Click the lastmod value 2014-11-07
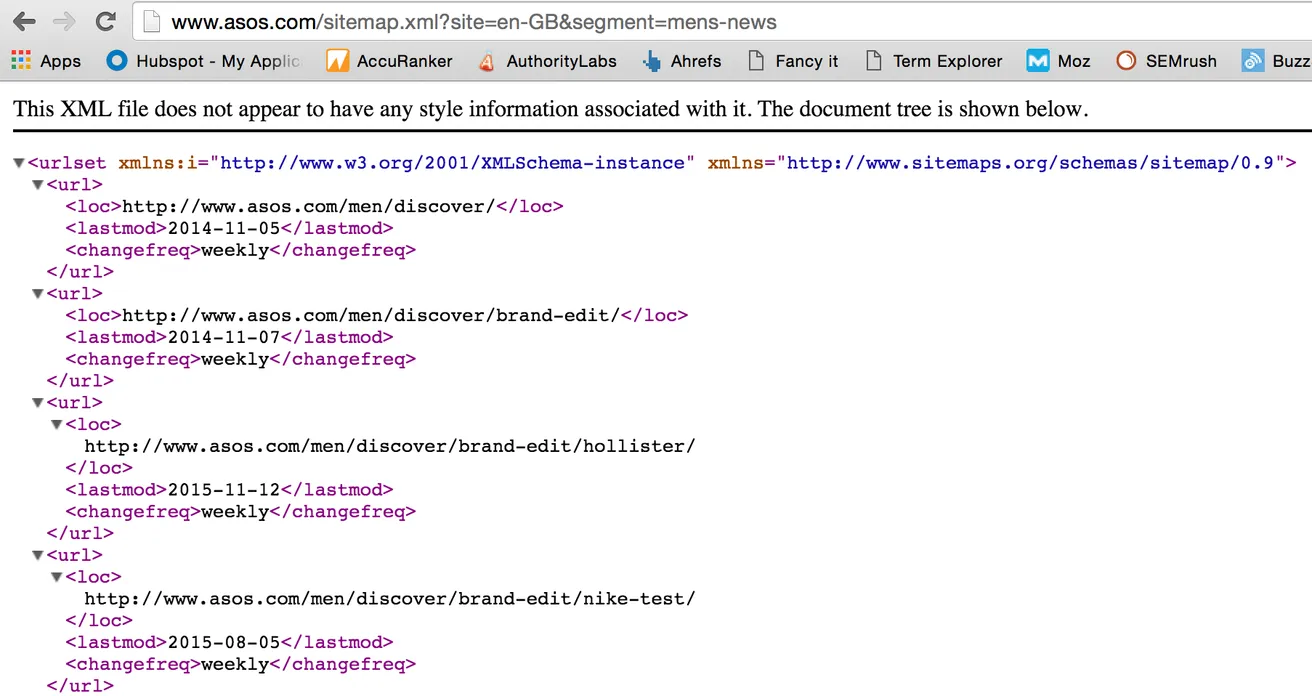Screen dimensions: 1312x696 coord(224,338)
